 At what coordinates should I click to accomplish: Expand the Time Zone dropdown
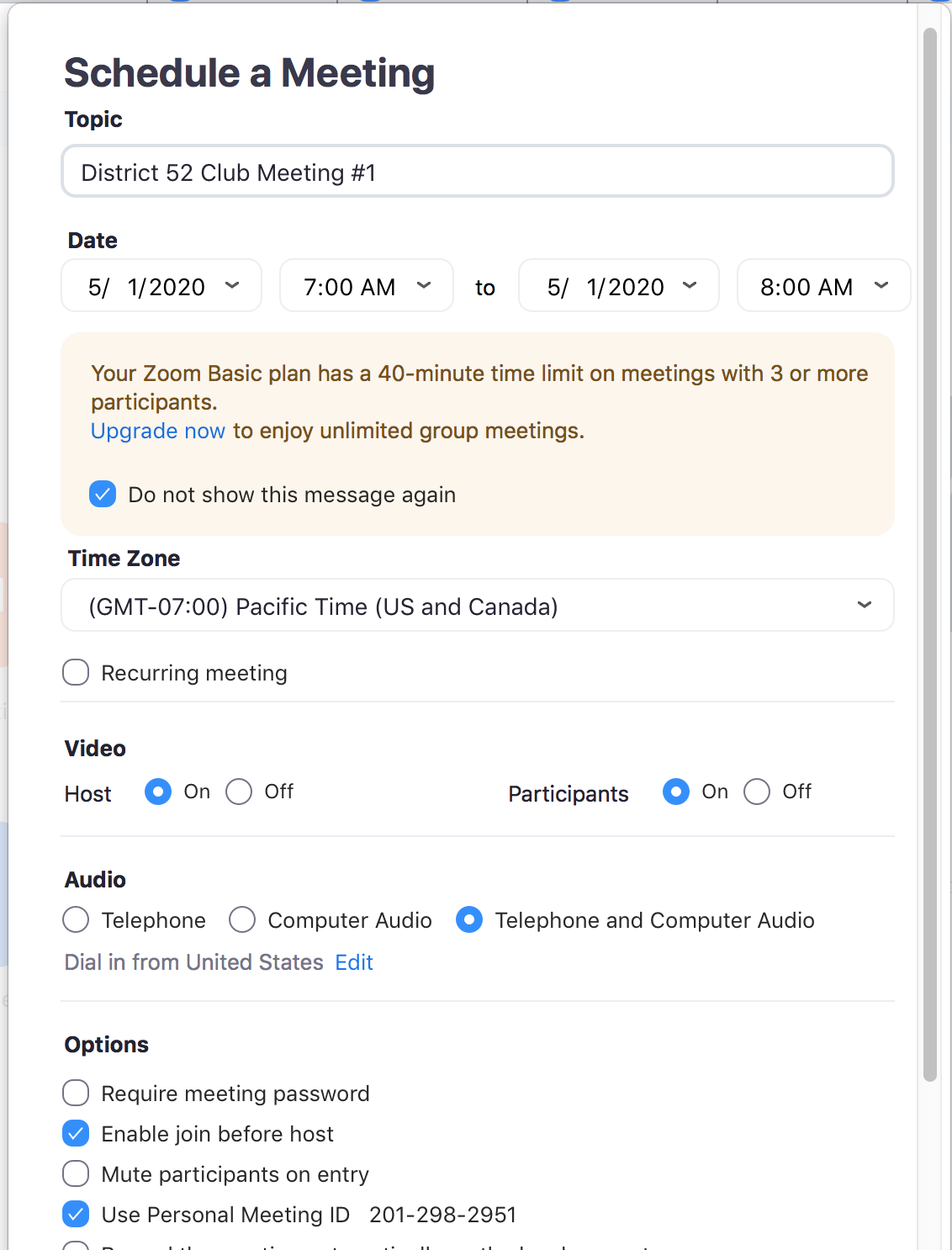pyautogui.click(x=477, y=606)
